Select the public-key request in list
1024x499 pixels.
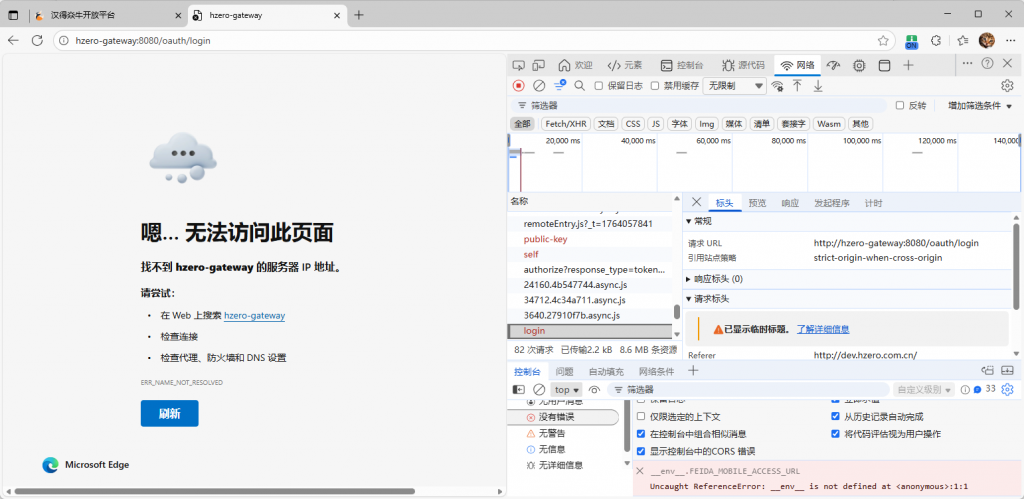pyautogui.click(x=545, y=239)
